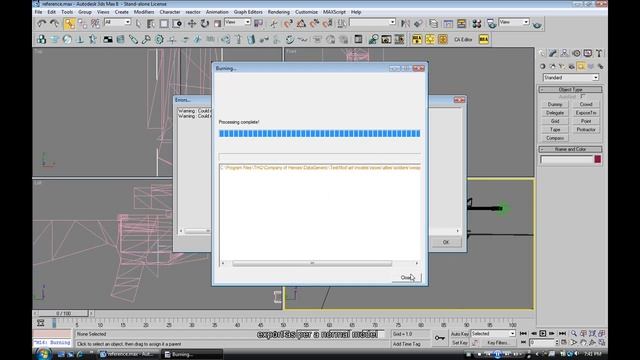This screenshot has width=640, height=360.
Task: Click the Redo arrow in main toolbar
Action: (54, 24)
